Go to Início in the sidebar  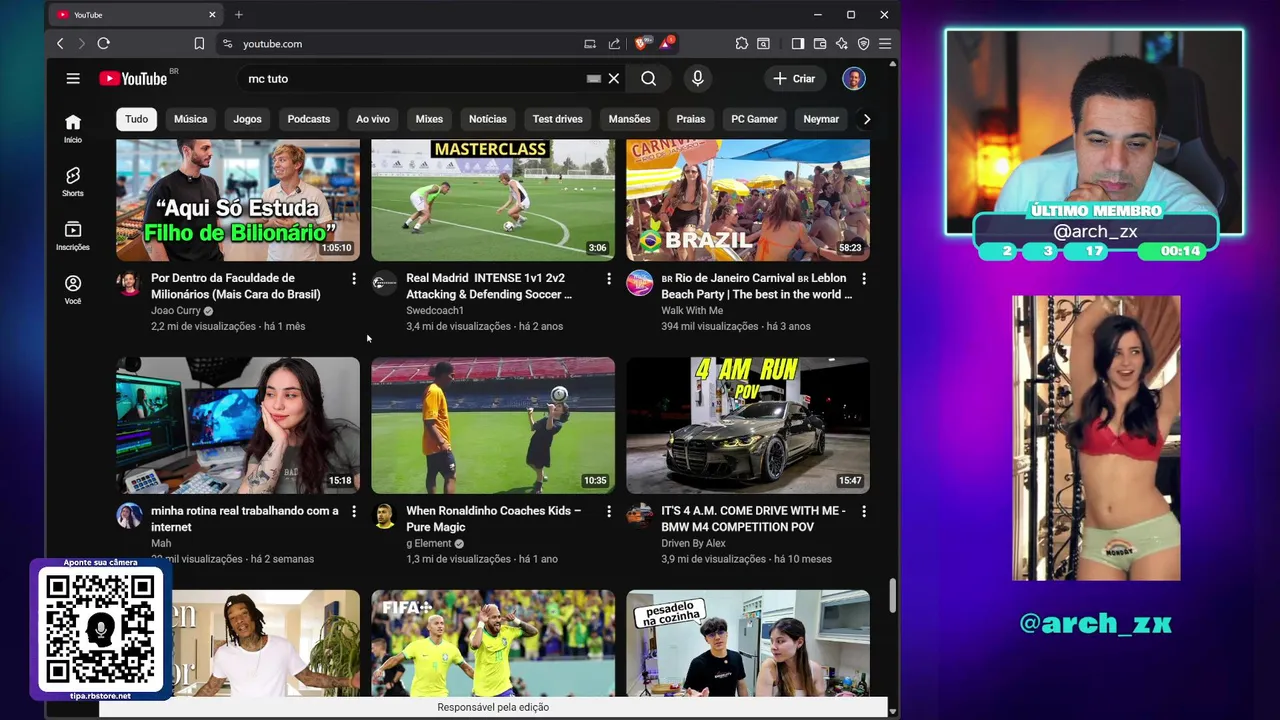pyautogui.click(x=73, y=129)
